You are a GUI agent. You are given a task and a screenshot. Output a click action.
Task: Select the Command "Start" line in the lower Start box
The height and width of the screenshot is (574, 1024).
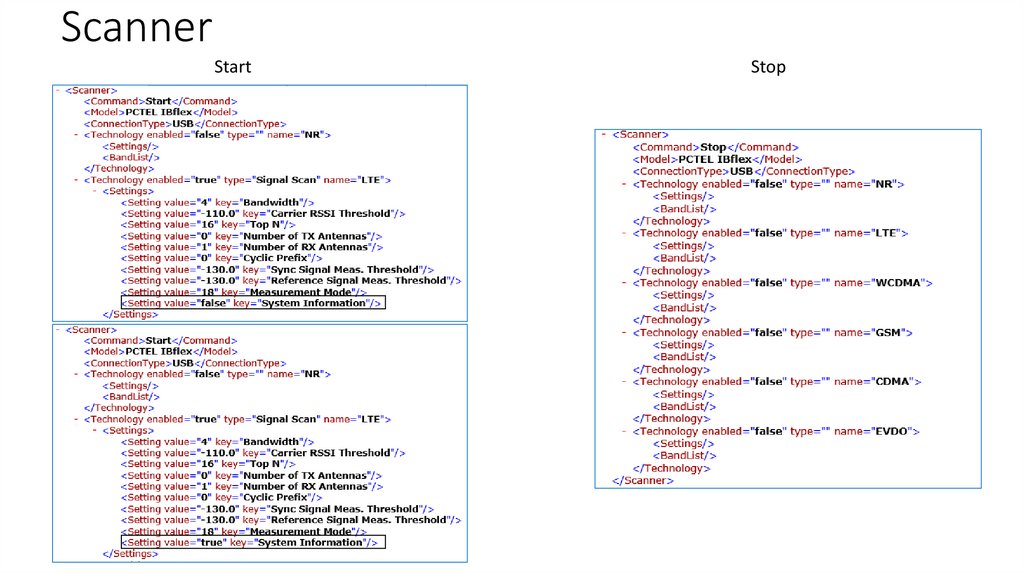tap(160, 341)
